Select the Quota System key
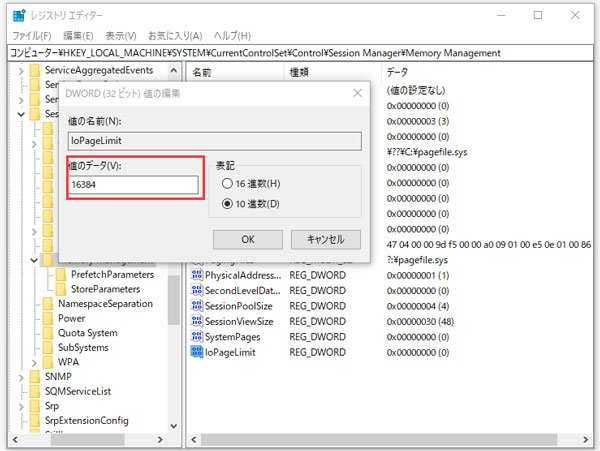Viewport: 600px width, 451px height. click(x=88, y=333)
